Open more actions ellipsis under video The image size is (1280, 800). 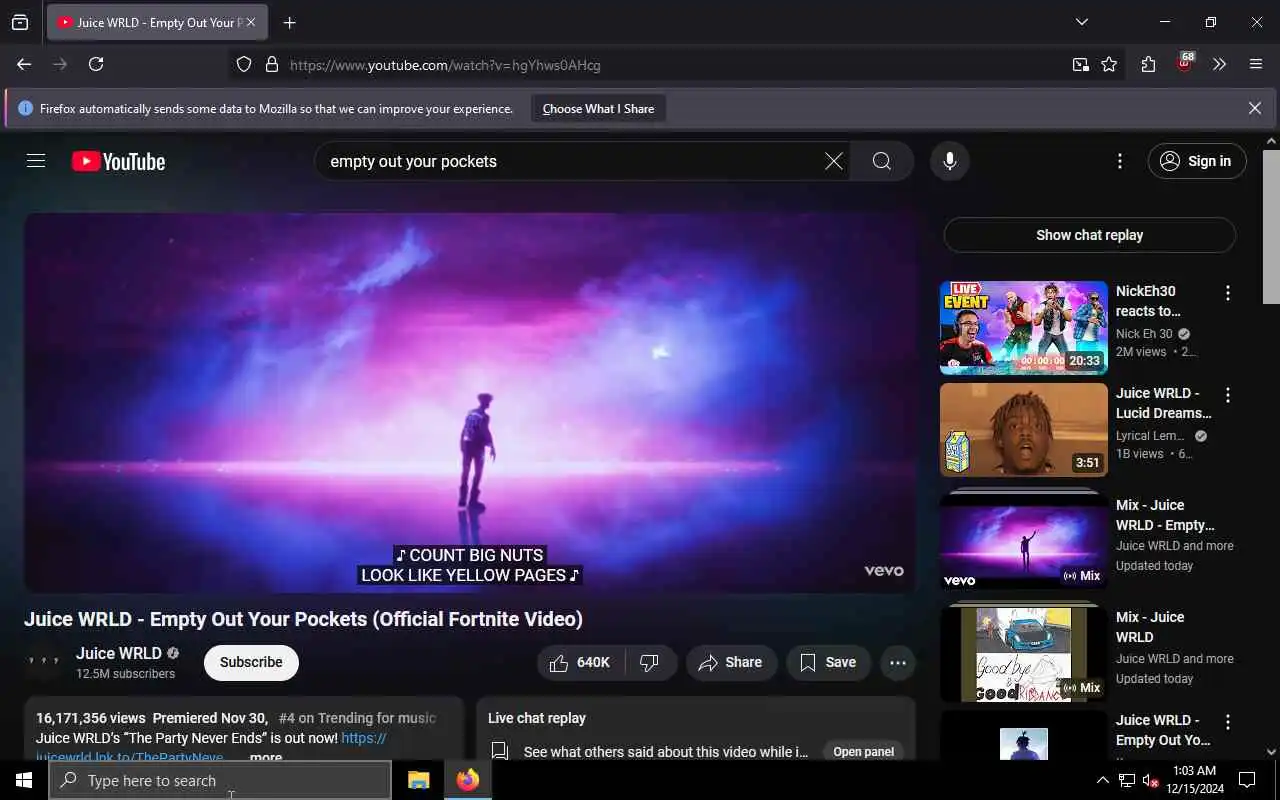[897, 662]
